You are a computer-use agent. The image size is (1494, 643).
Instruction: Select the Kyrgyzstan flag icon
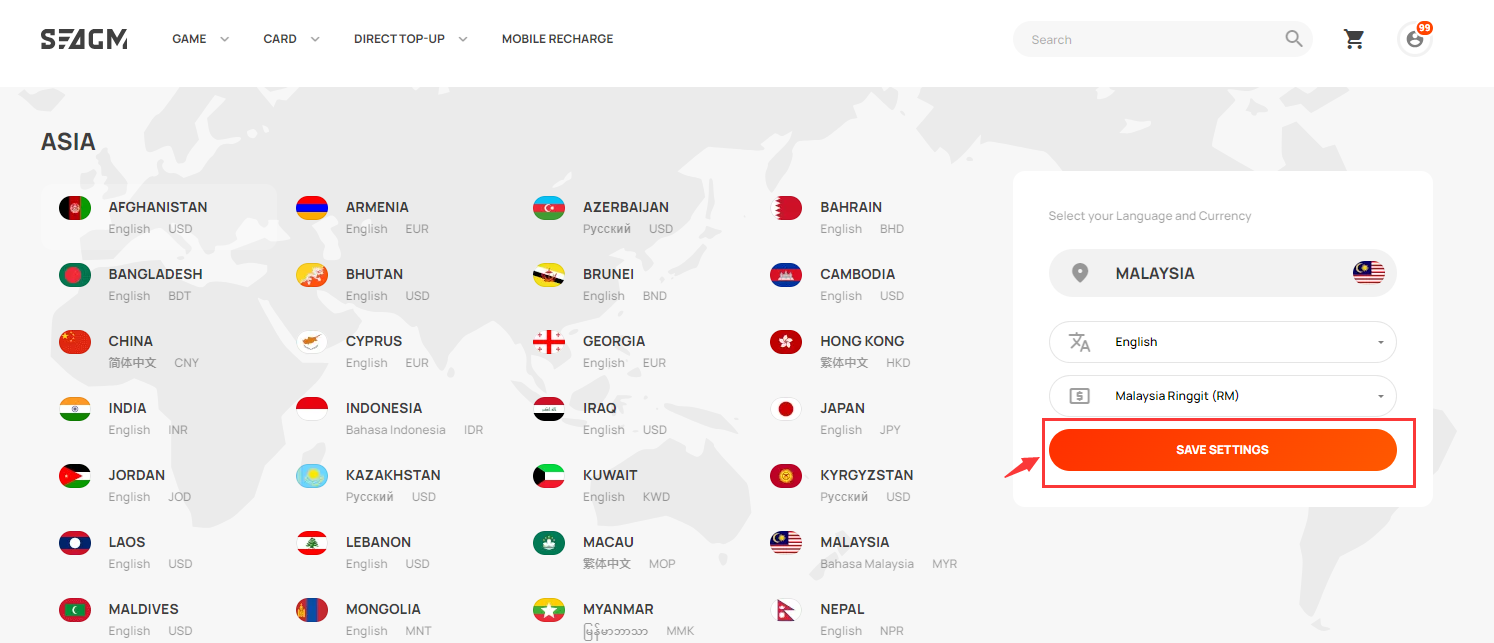point(786,476)
